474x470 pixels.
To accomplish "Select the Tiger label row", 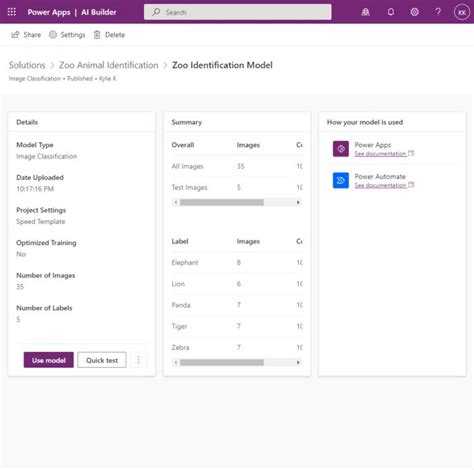I will click(x=237, y=326).
